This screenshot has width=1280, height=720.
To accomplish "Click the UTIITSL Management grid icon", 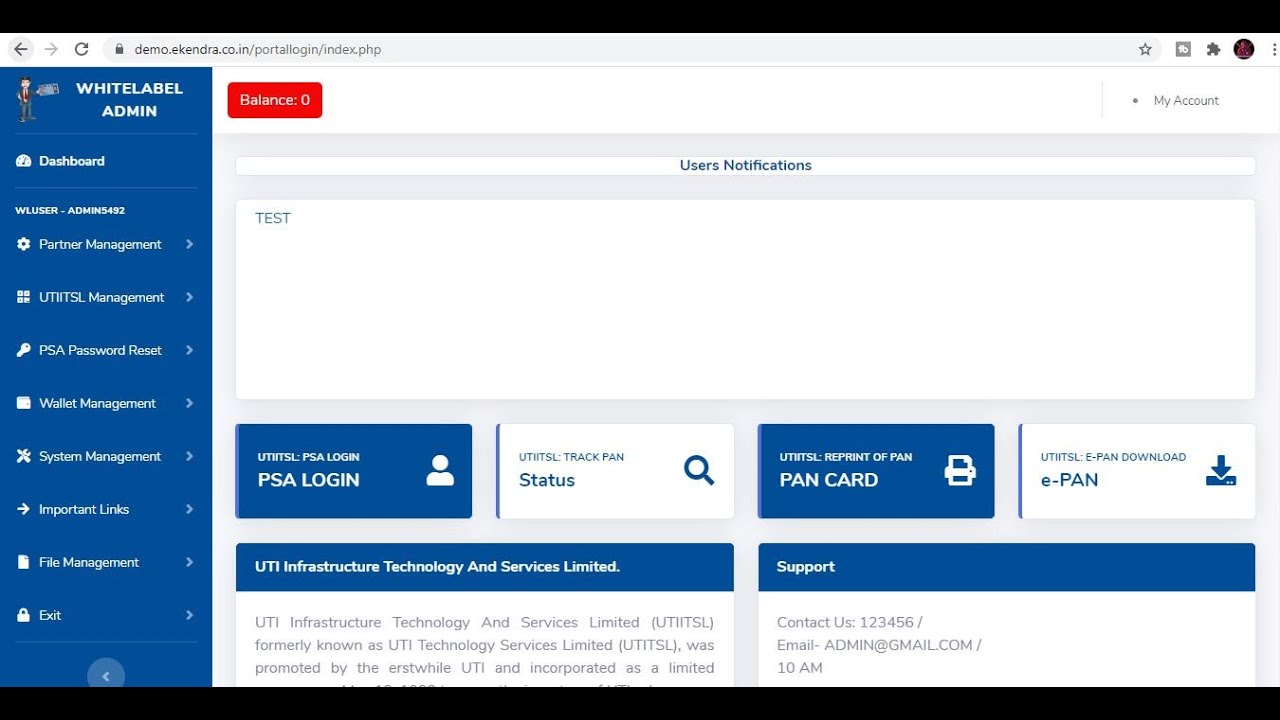I will point(24,297).
